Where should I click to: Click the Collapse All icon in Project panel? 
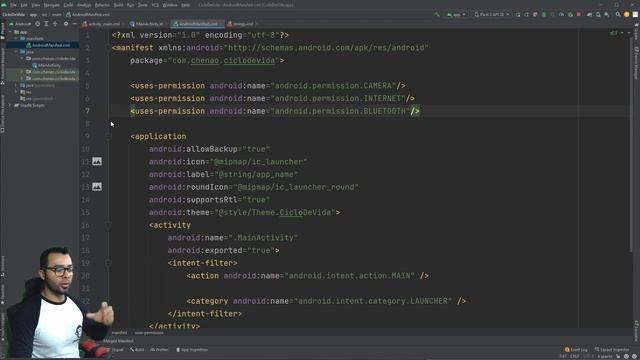tap(55, 24)
